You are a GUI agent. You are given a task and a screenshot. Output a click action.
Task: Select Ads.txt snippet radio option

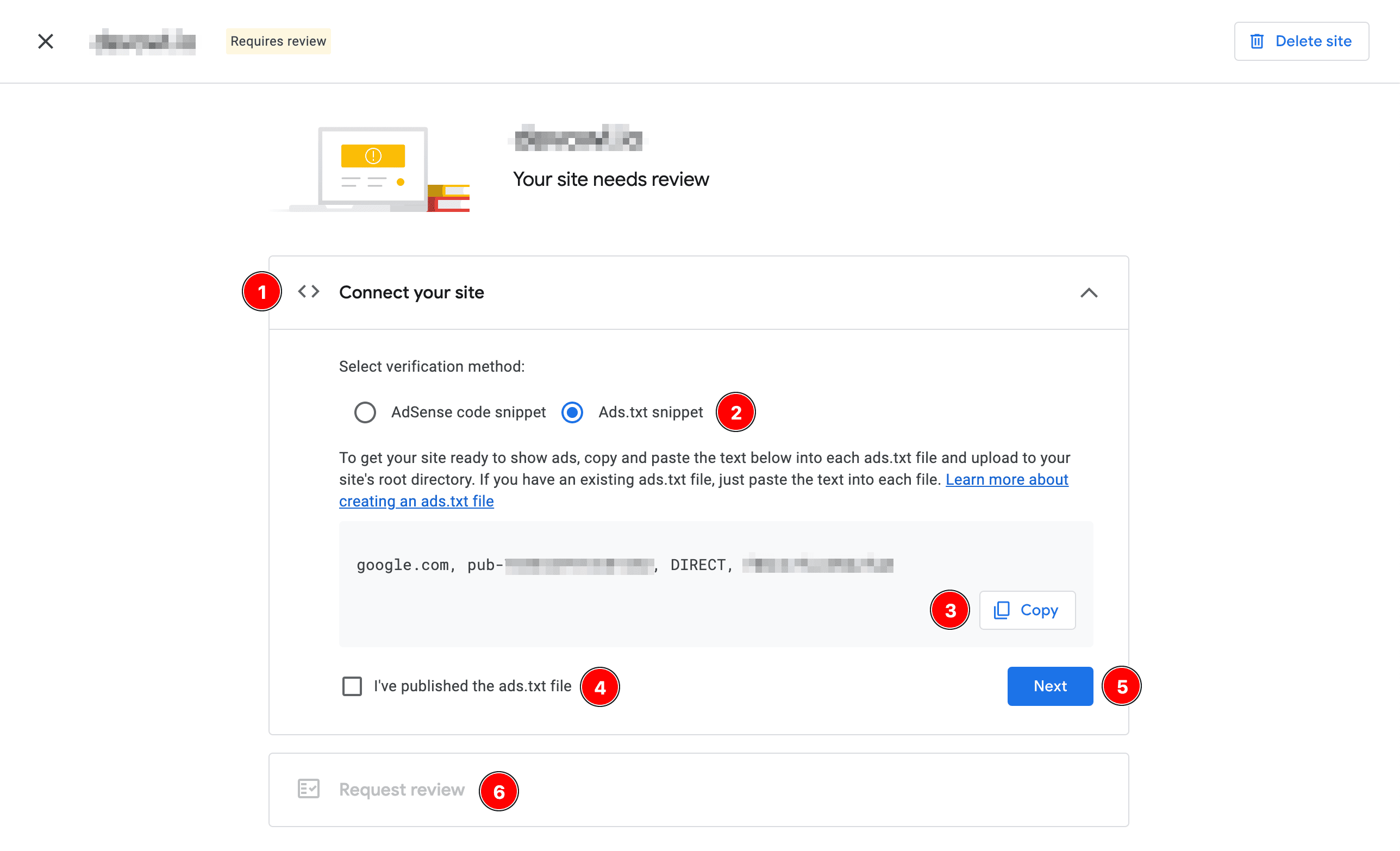point(572,412)
